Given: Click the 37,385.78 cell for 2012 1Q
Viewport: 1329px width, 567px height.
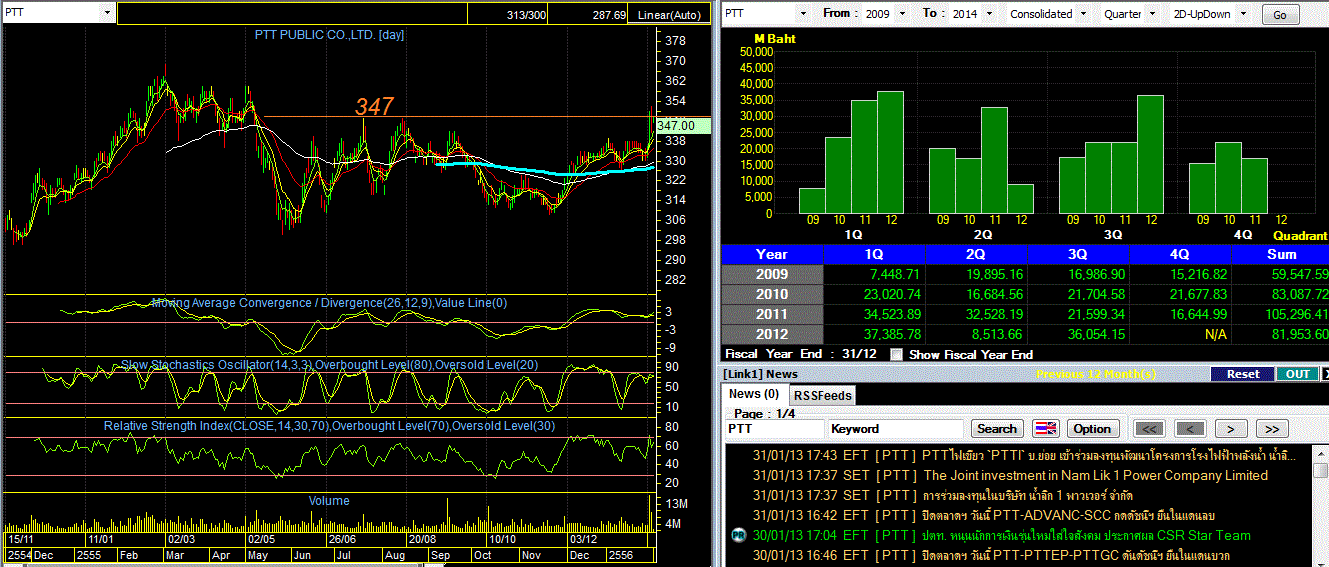Looking at the screenshot, I should [874, 334].
